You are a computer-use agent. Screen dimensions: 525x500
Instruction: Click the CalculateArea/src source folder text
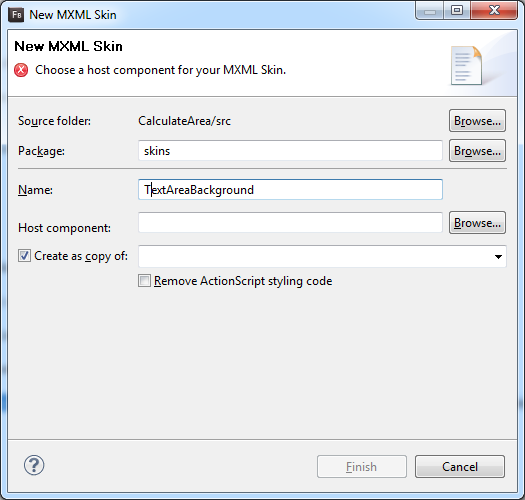tap(184, 121)
